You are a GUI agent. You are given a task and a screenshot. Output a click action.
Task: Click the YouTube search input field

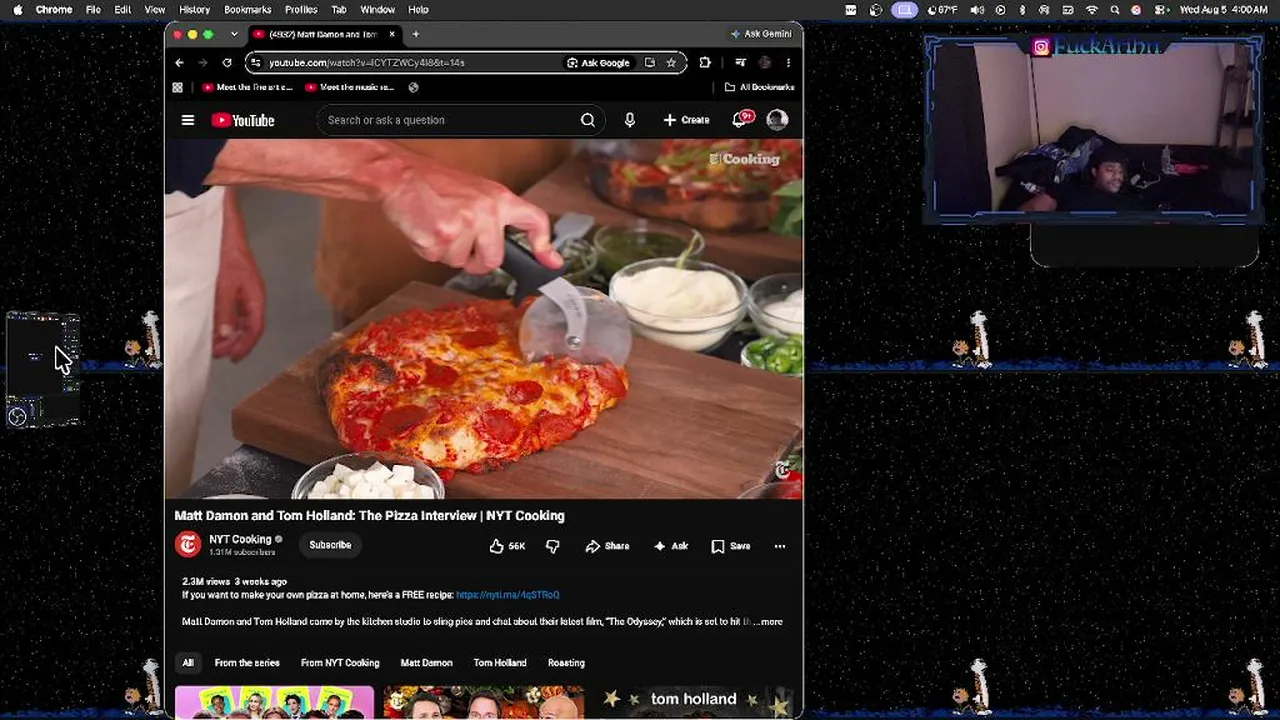point(448,120)
